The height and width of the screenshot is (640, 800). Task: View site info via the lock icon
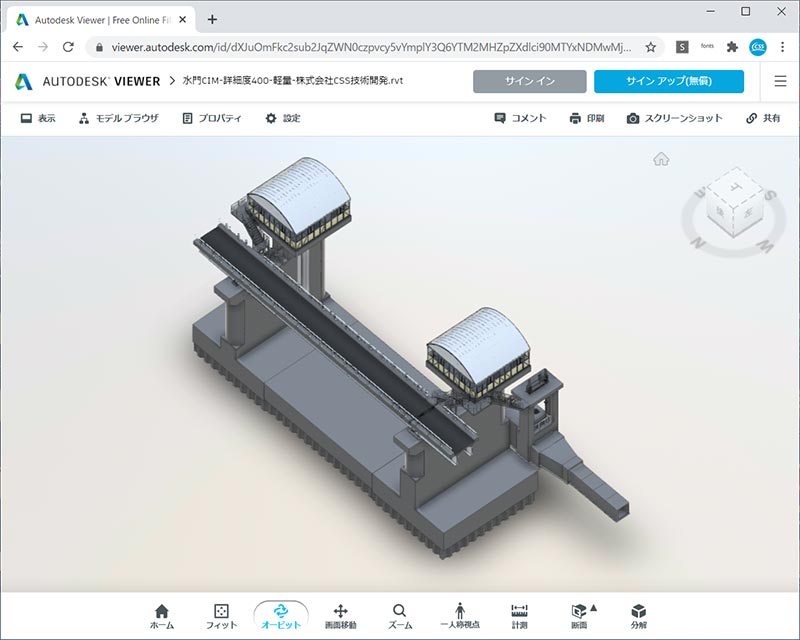pos(99,47)
